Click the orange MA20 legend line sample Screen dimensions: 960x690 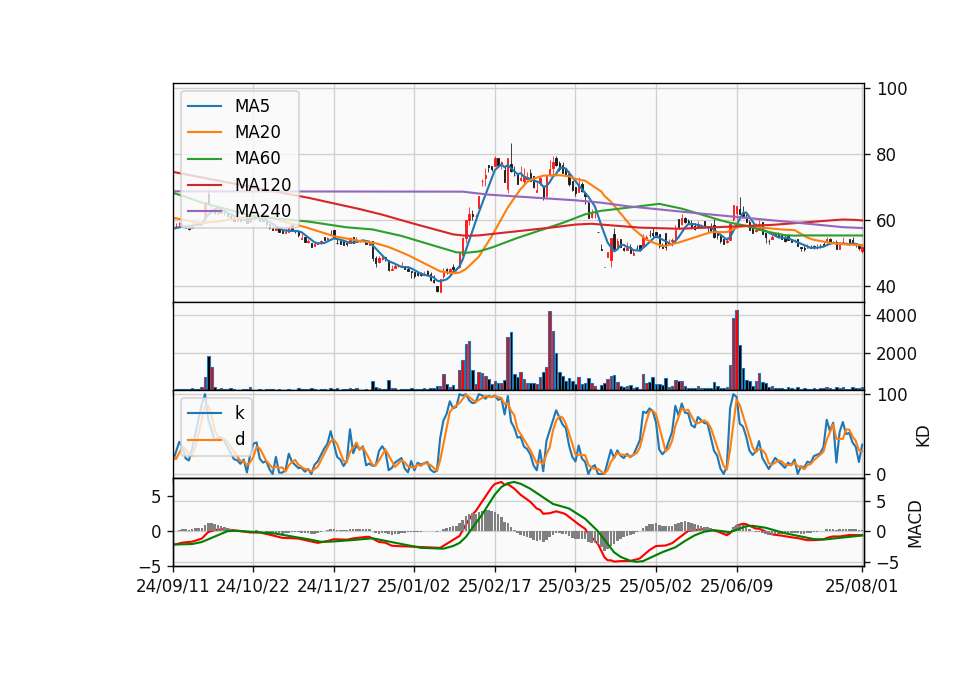[204, 132]
